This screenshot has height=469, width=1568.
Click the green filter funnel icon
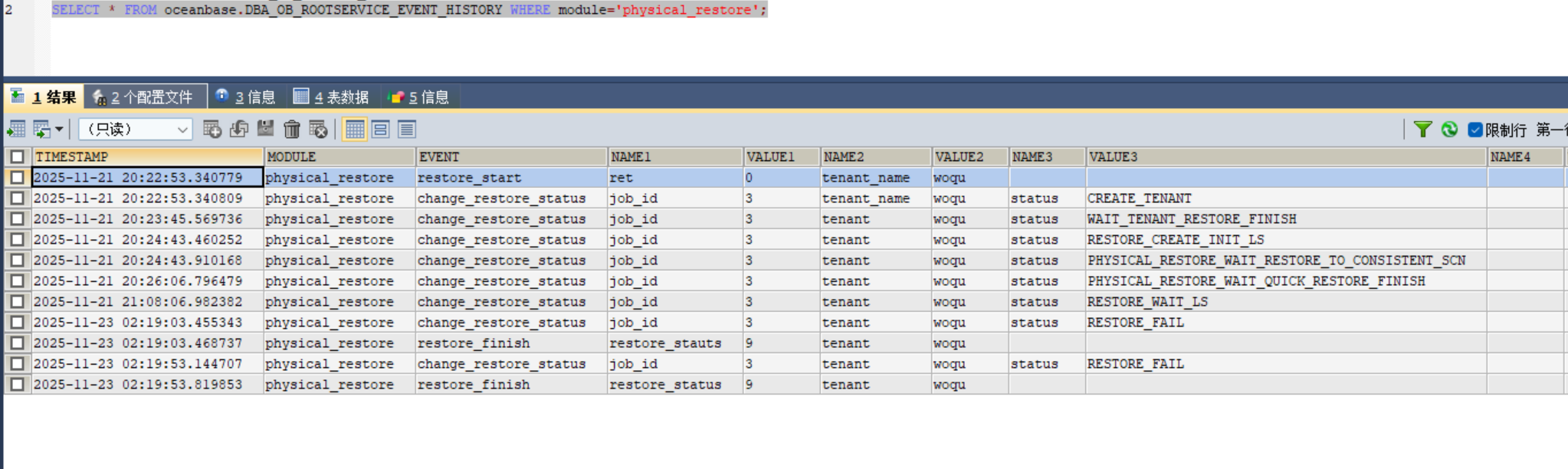[1422, 130]
